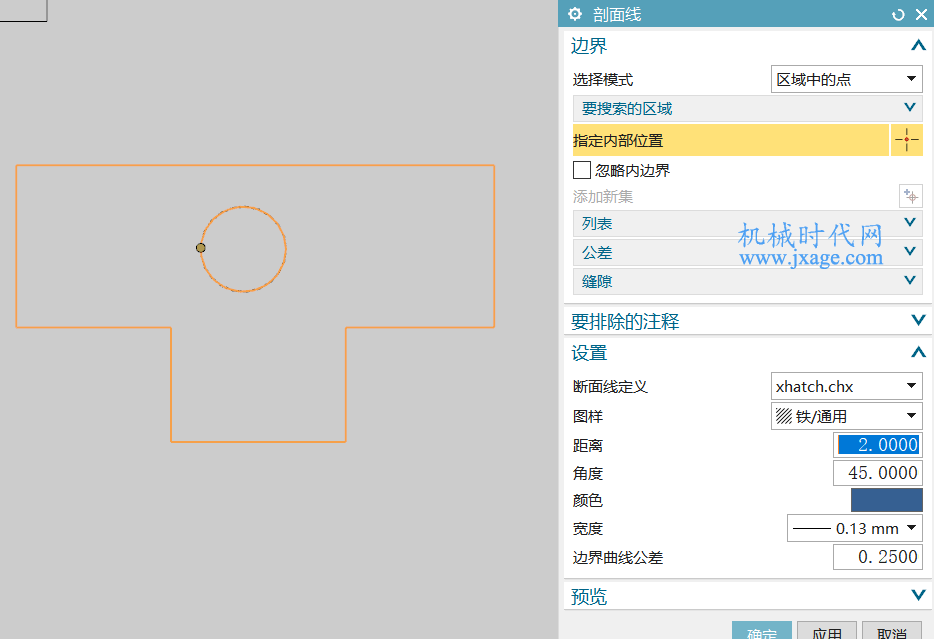Click the 指定内部位置 crosshair point icon

[x=907, y=140]
